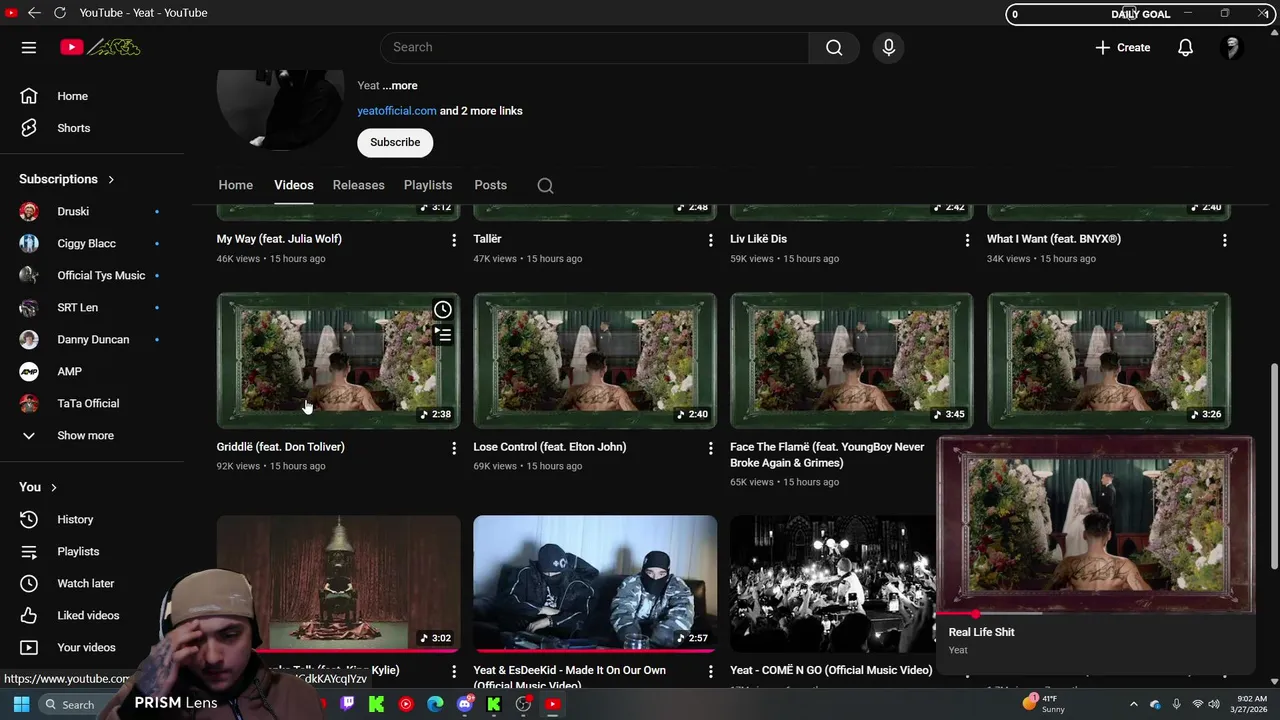Focus the YouTube search field
This screenshot has width=1280, height=720.
coord(594,47)
